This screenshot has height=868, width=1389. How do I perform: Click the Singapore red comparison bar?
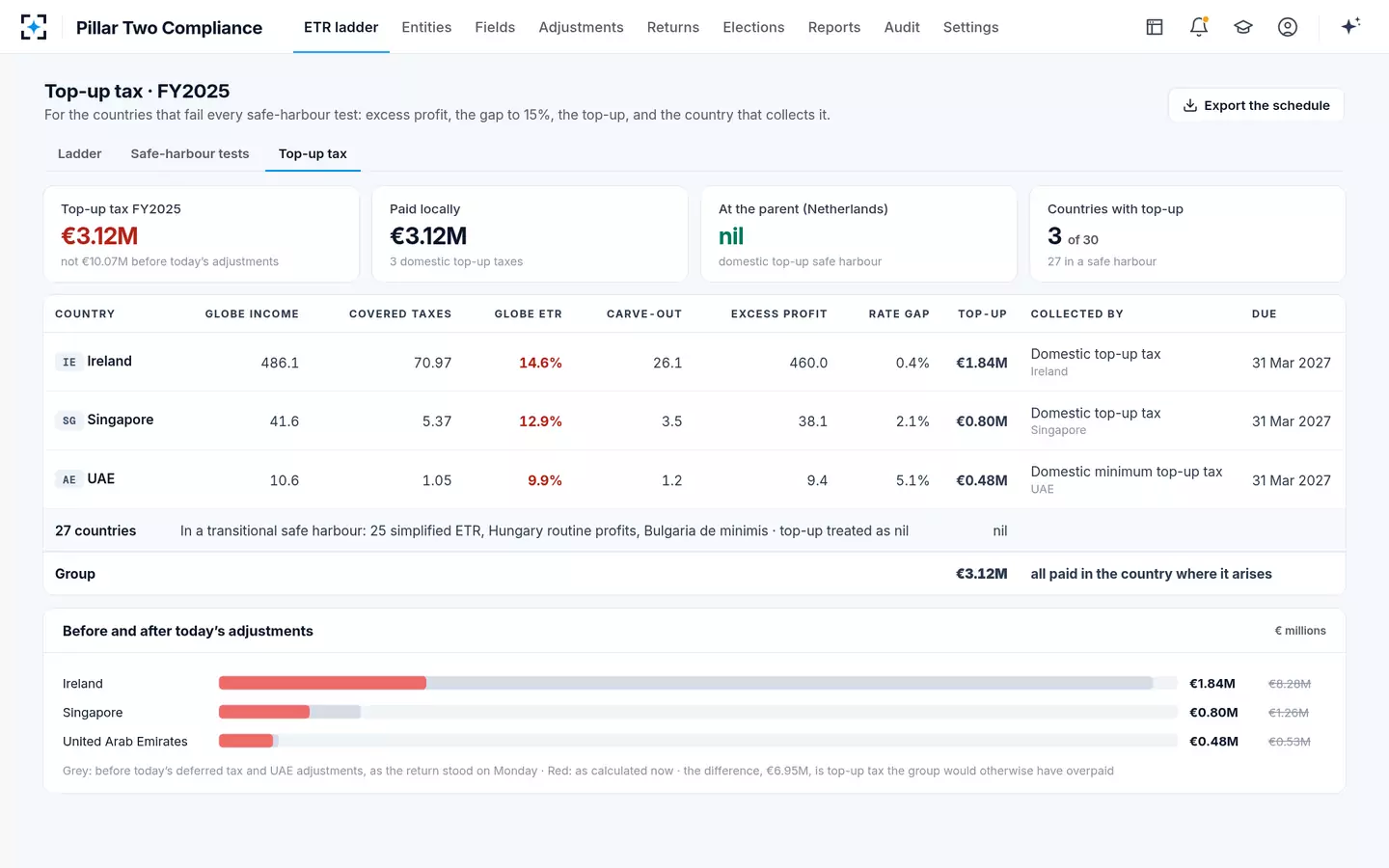point(264,712)
